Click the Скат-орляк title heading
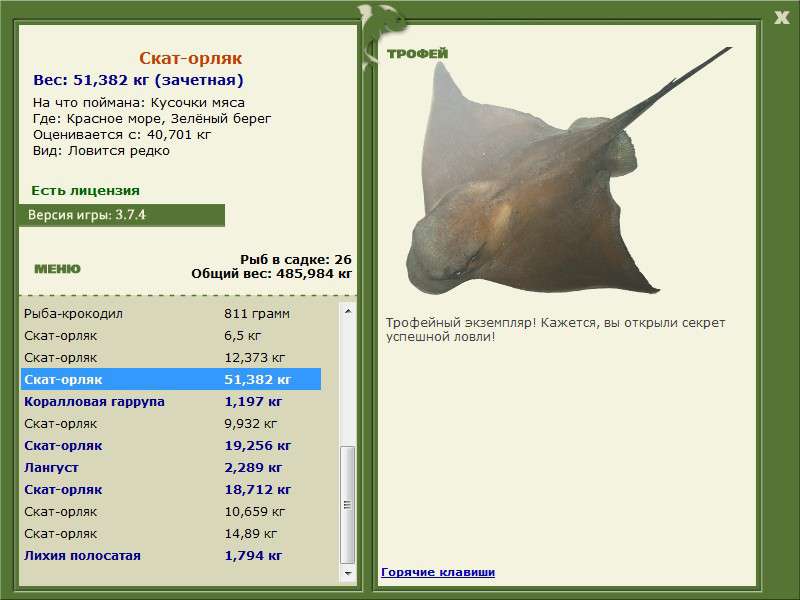Image resolution: width=800 pixels, height=600 pixels. 190,58
